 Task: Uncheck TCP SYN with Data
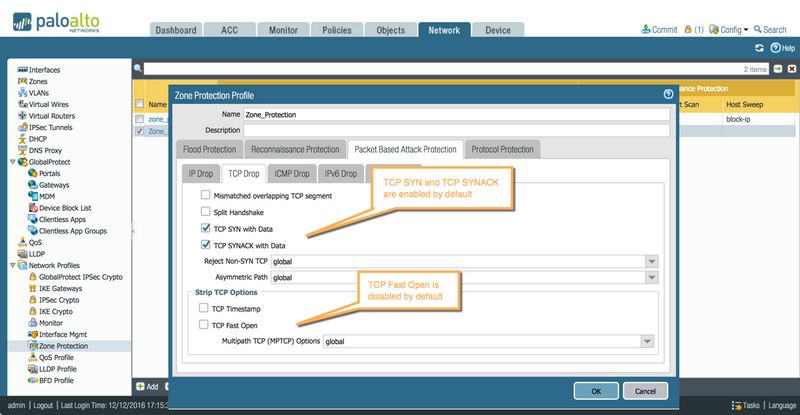(206, 228)
